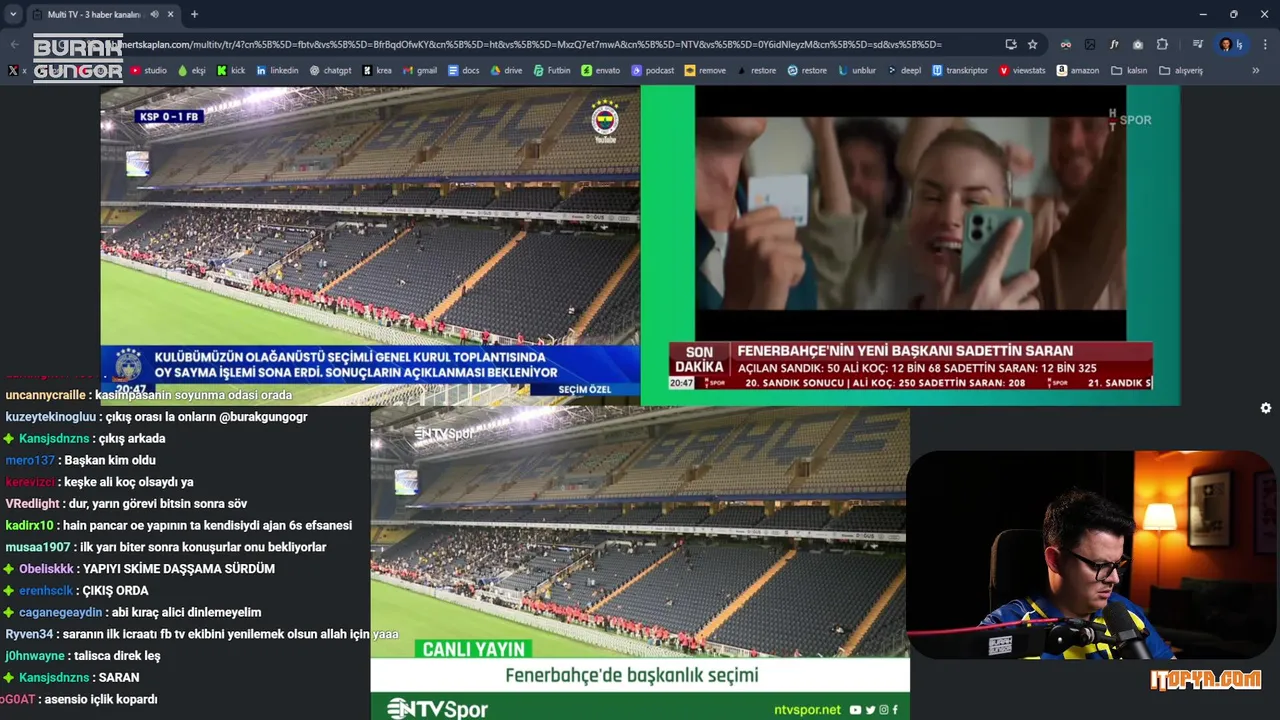Click chat username Obeliskkk
Viewport: 1280px width, 720px height.
[x=46, y=569]
